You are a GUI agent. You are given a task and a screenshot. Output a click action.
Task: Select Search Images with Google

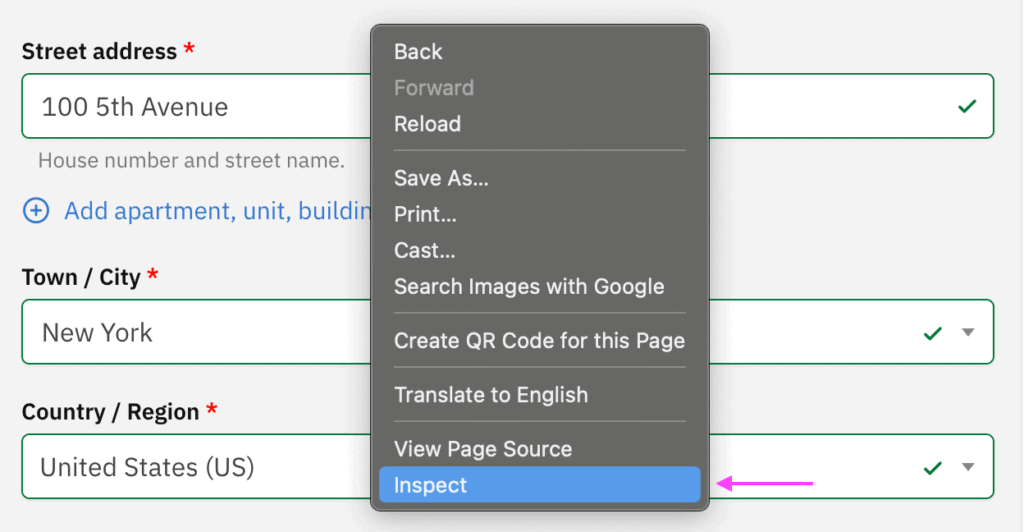[529, 286]
